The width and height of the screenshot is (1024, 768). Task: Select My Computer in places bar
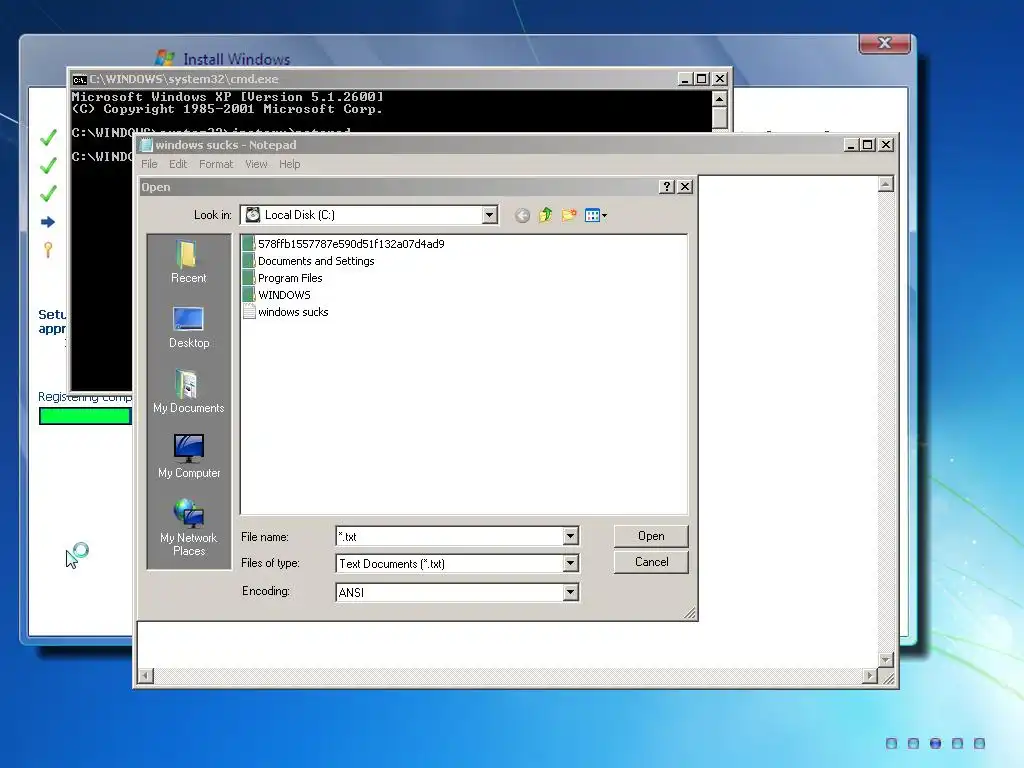pyautogui.click(x=189, y=457)
